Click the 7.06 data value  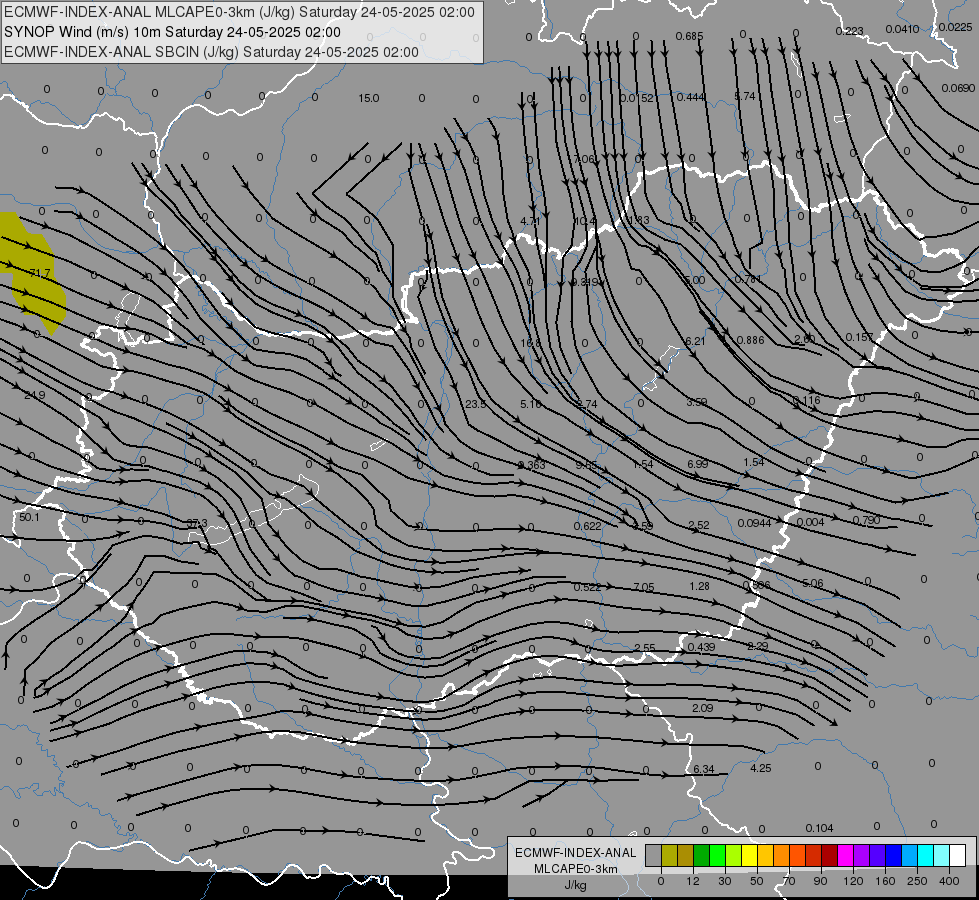tap(584, 159)
